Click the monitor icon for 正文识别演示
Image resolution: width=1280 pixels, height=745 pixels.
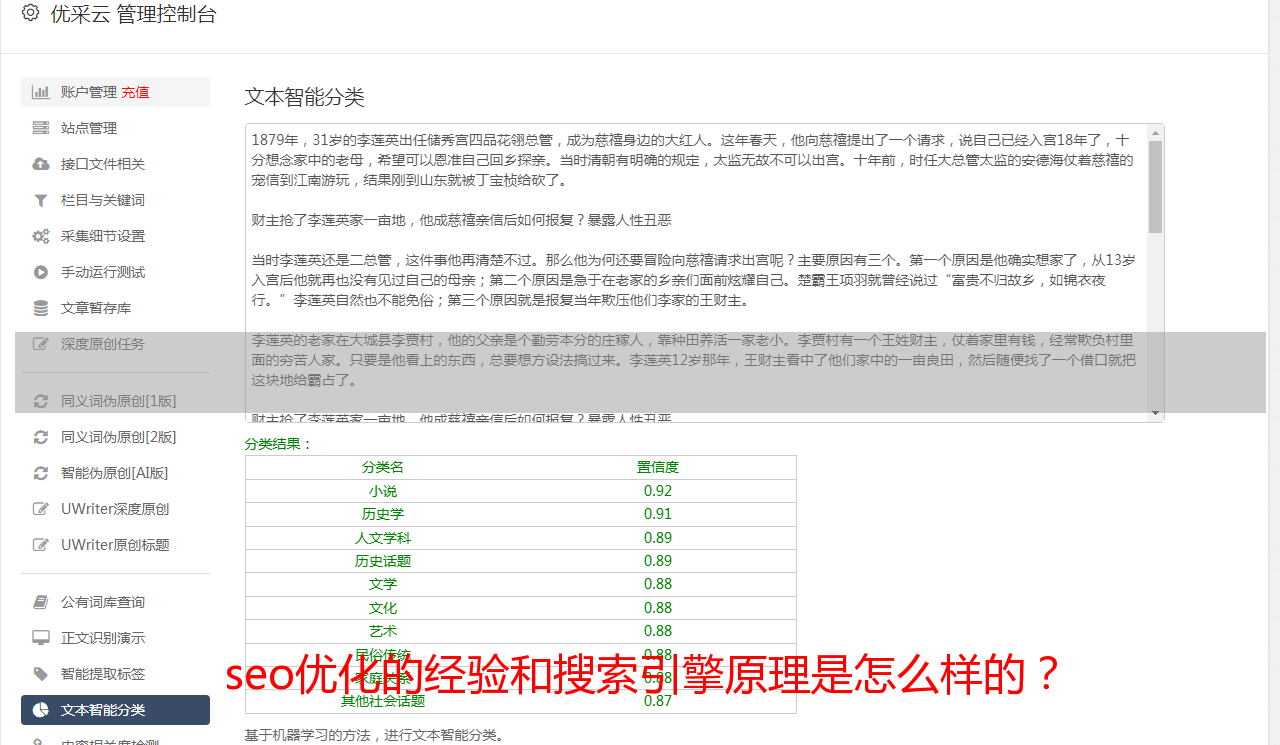[41, 638]
